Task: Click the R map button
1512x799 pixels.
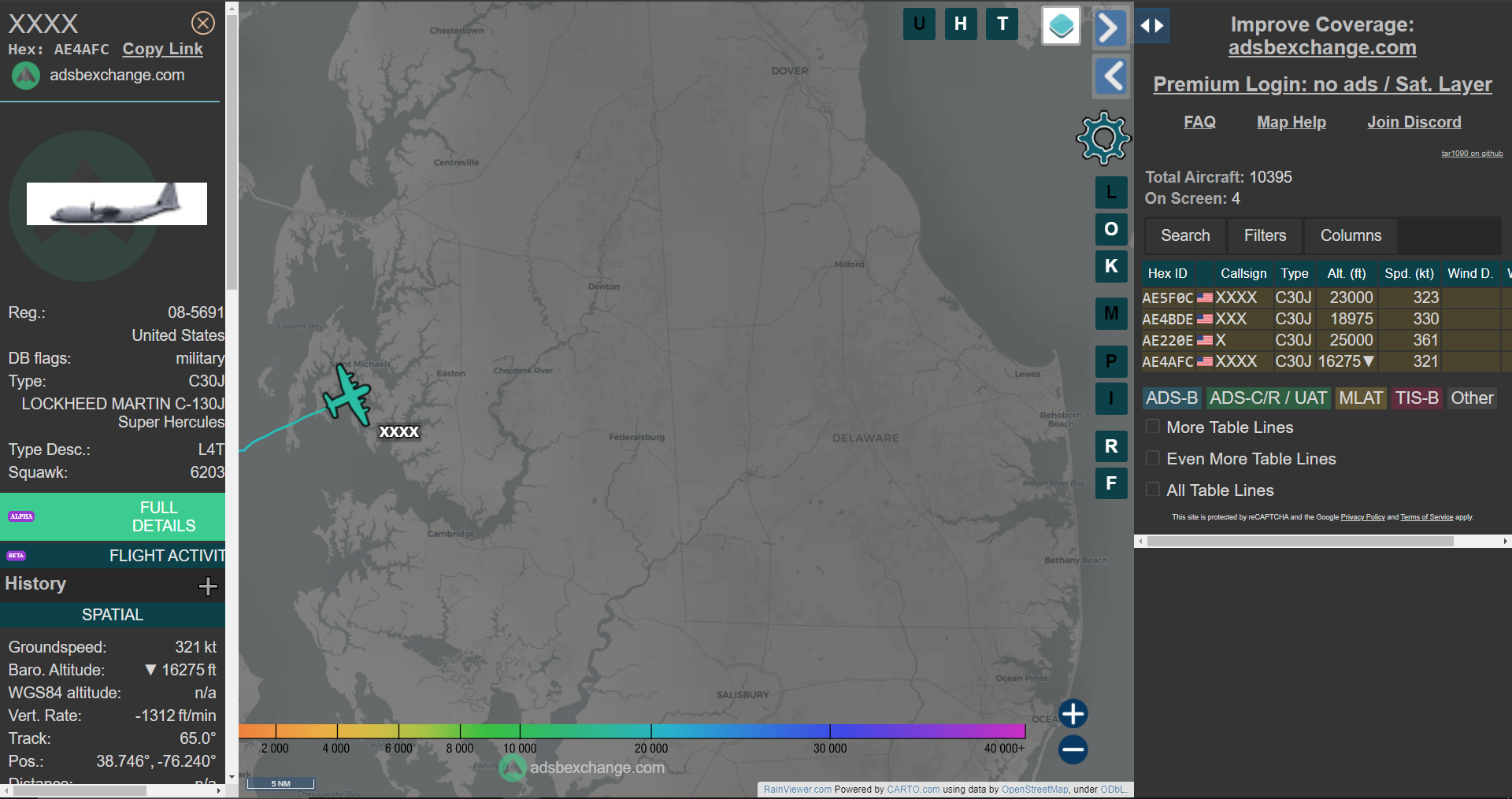Action: 1111,446
